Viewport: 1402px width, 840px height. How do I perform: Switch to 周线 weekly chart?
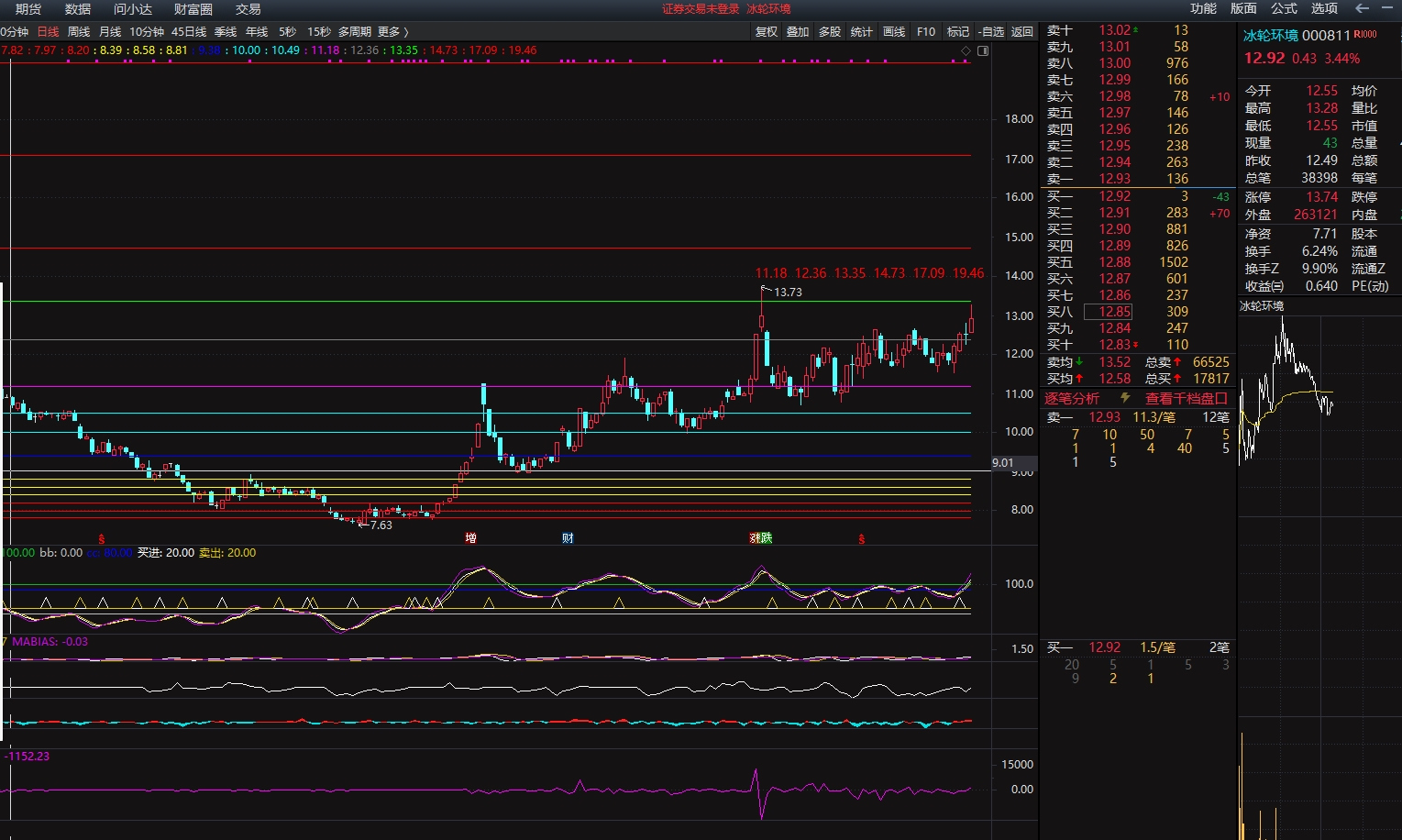pyautogui.click(x=79, y=31)
